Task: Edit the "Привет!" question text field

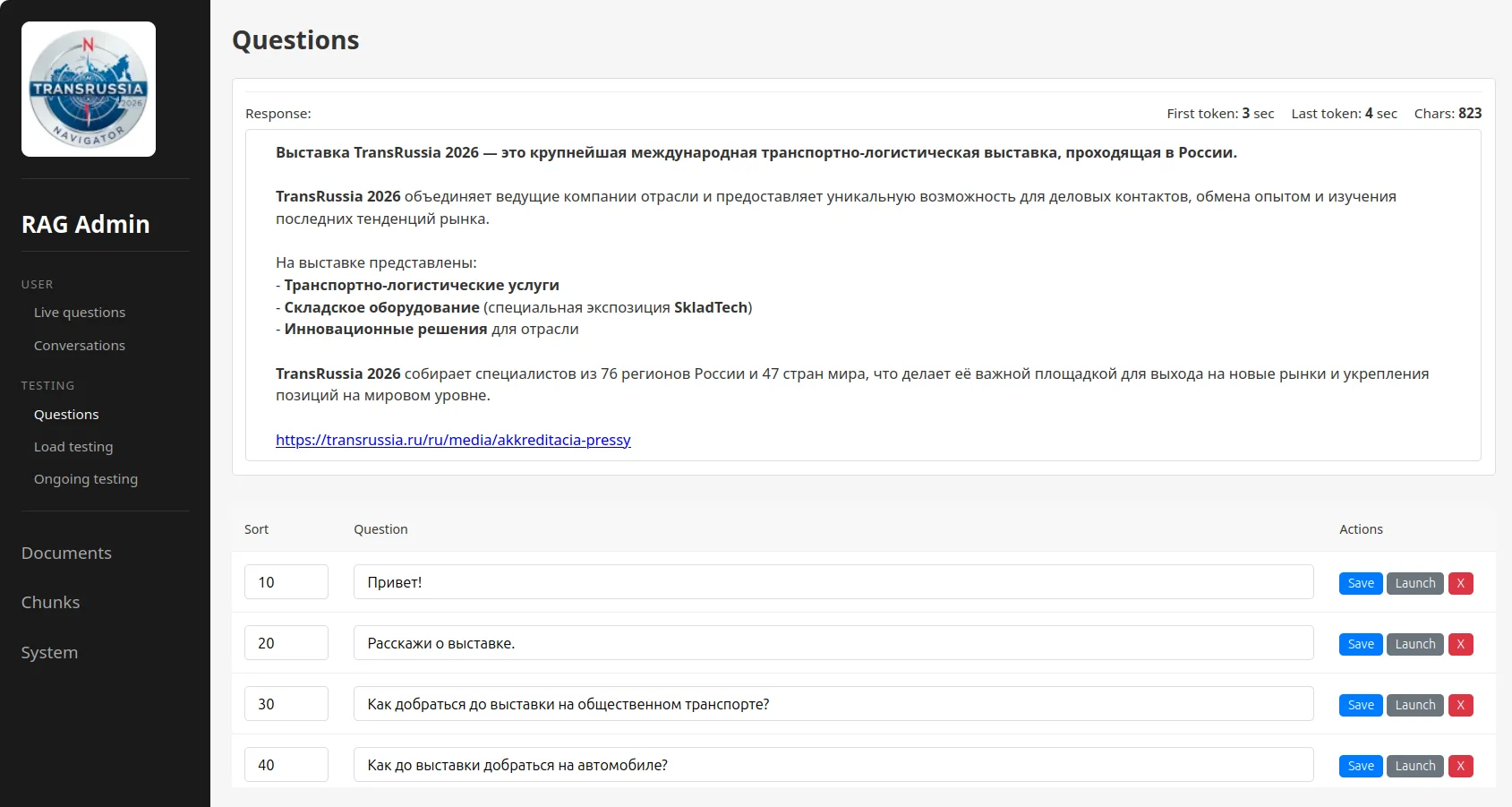Action: point(833,582)
